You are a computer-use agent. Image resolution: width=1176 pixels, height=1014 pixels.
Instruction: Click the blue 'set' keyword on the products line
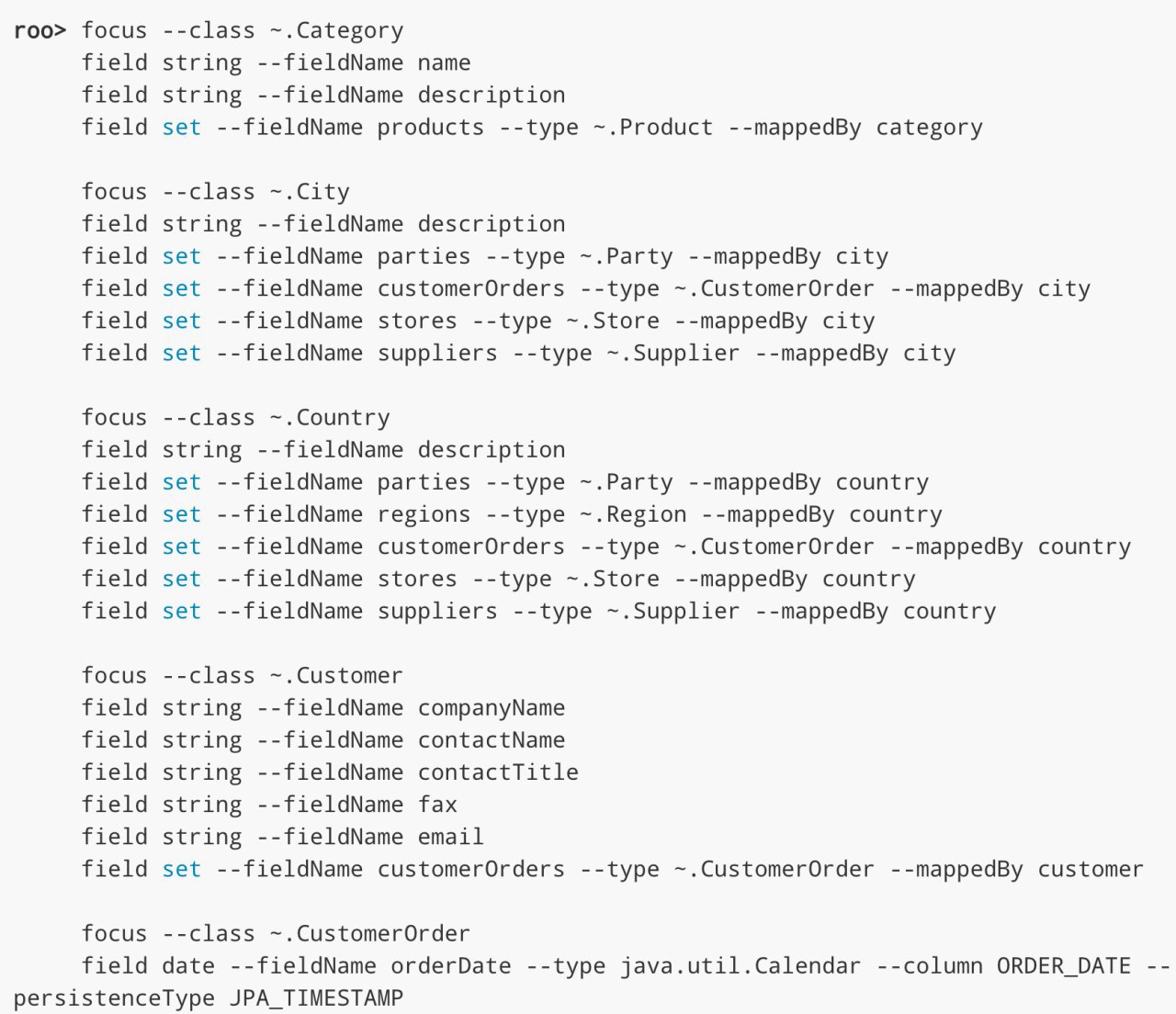(181, 128)
